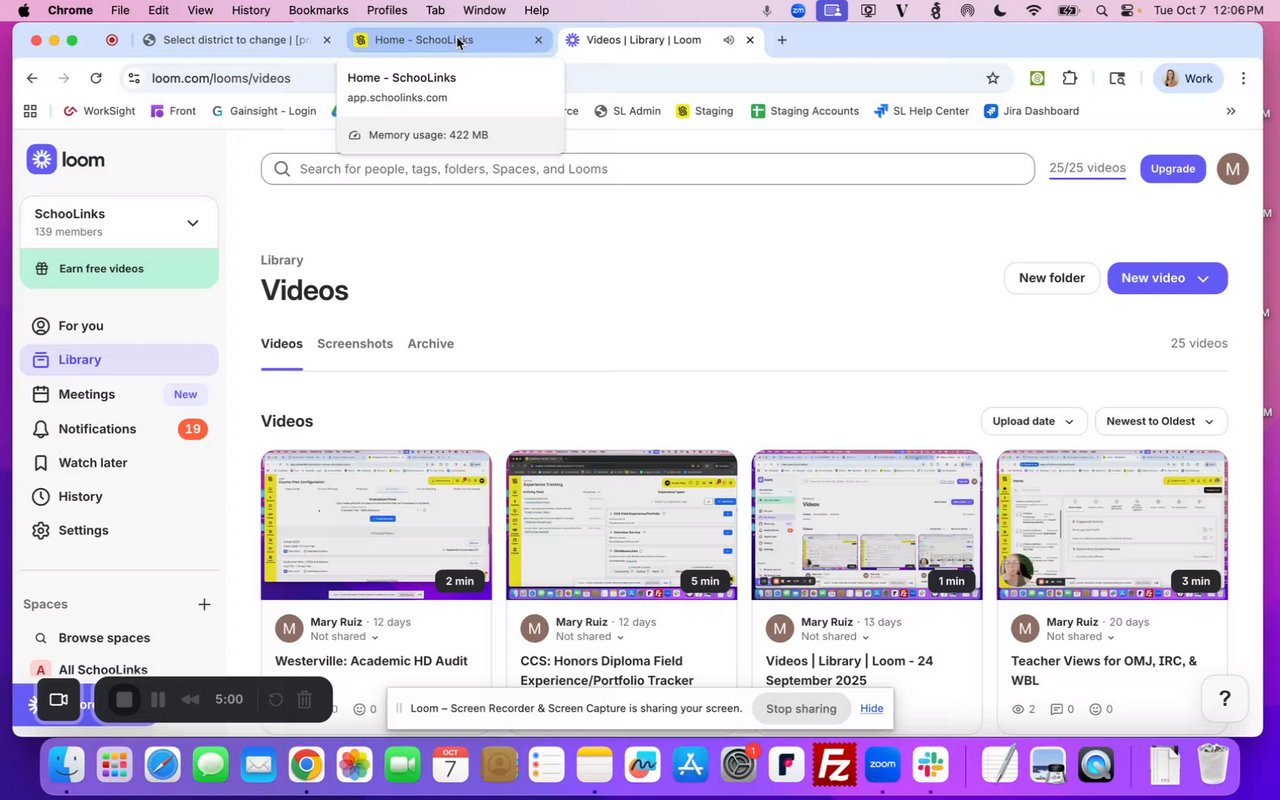Open the Bookmarks menu in the menu bar

[318, 10]
